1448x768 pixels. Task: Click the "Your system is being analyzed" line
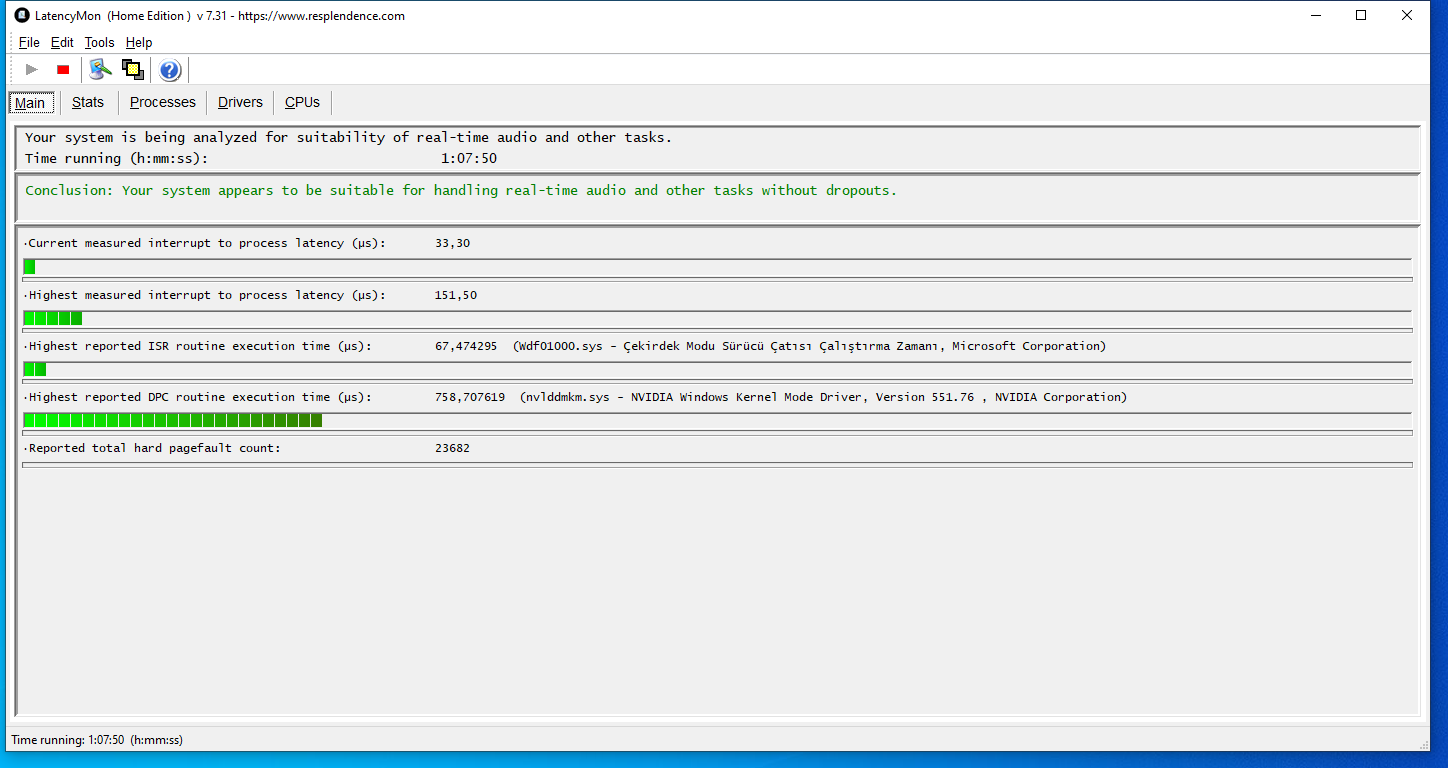349,137
